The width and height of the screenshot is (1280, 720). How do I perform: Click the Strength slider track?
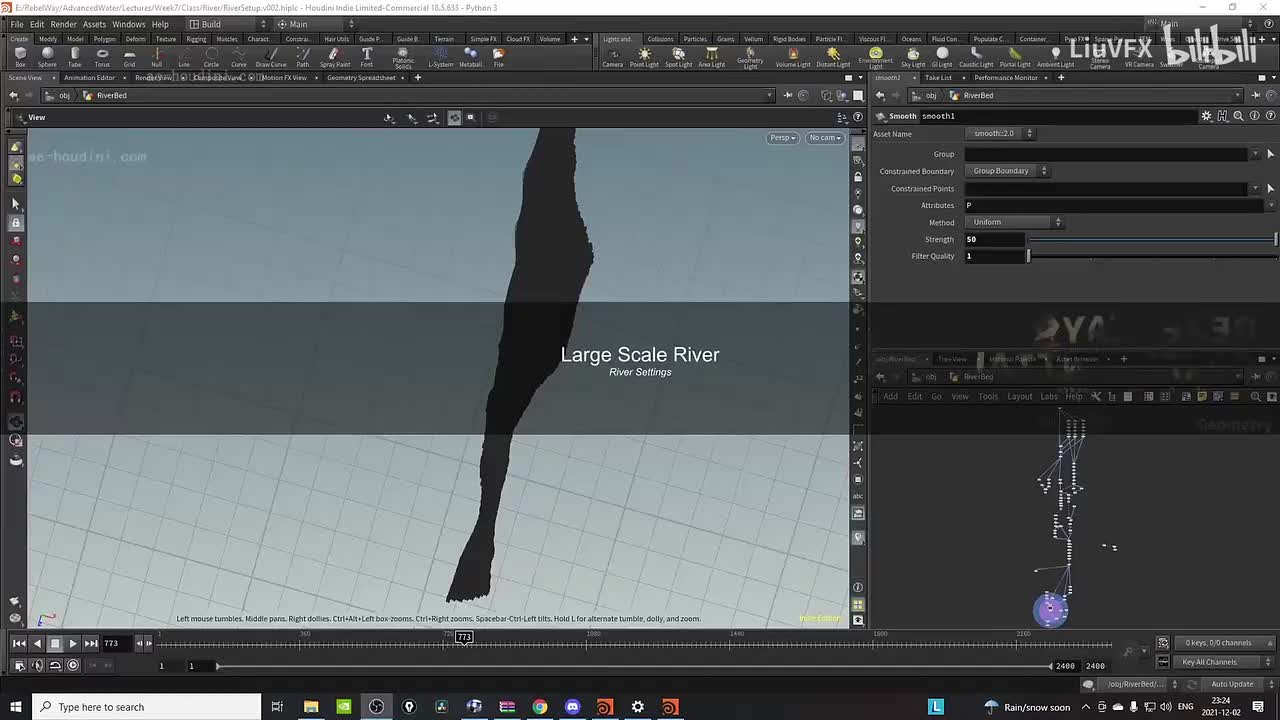tap(1150, 240)
